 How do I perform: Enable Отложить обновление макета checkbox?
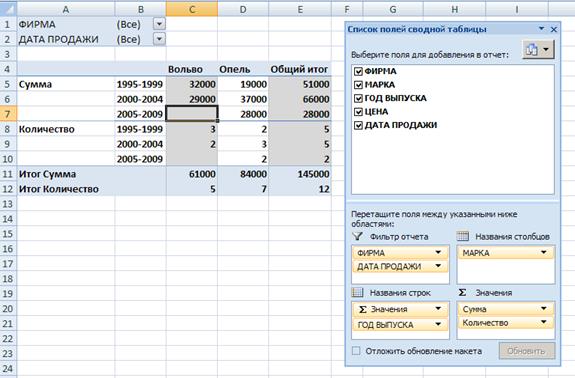[356, 351]
